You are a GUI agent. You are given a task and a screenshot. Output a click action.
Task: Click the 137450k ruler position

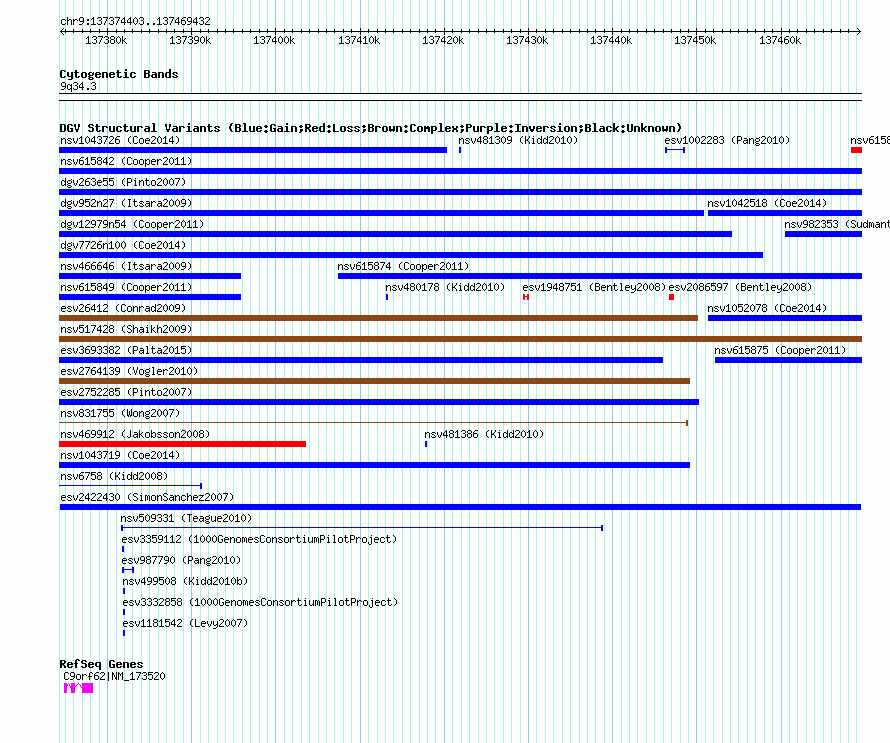pos(695,40)
